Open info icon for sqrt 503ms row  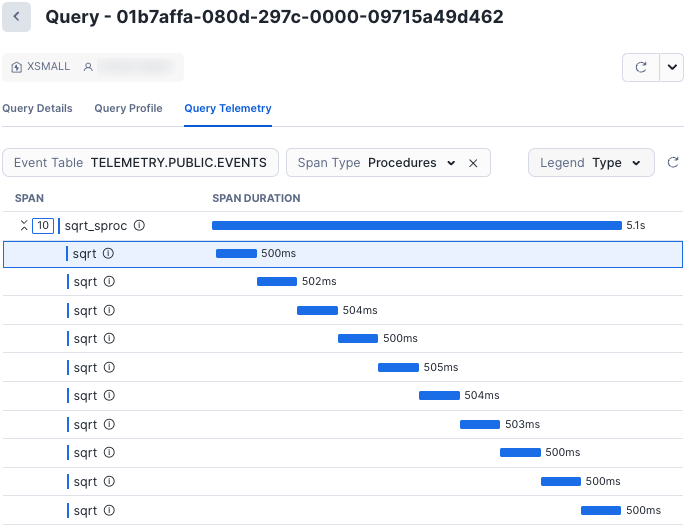[x=109, y=424]
